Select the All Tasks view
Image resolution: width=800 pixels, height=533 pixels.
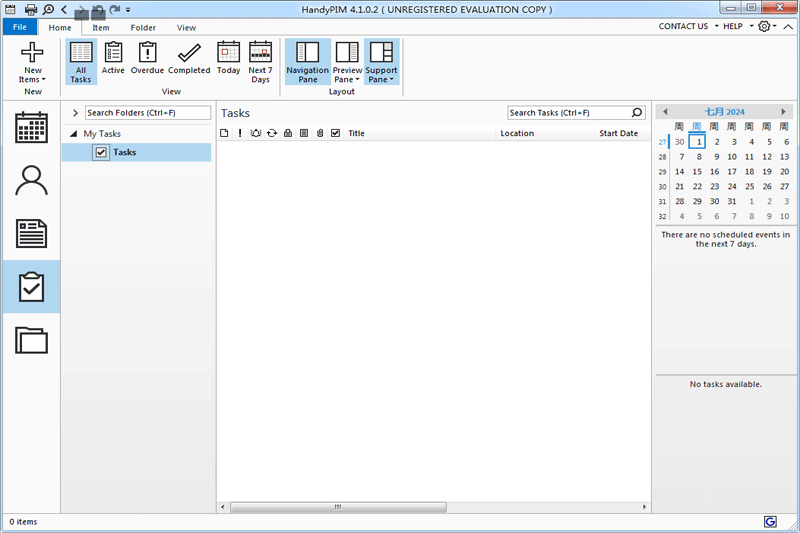pyautogui.click(x=81, y=62)
